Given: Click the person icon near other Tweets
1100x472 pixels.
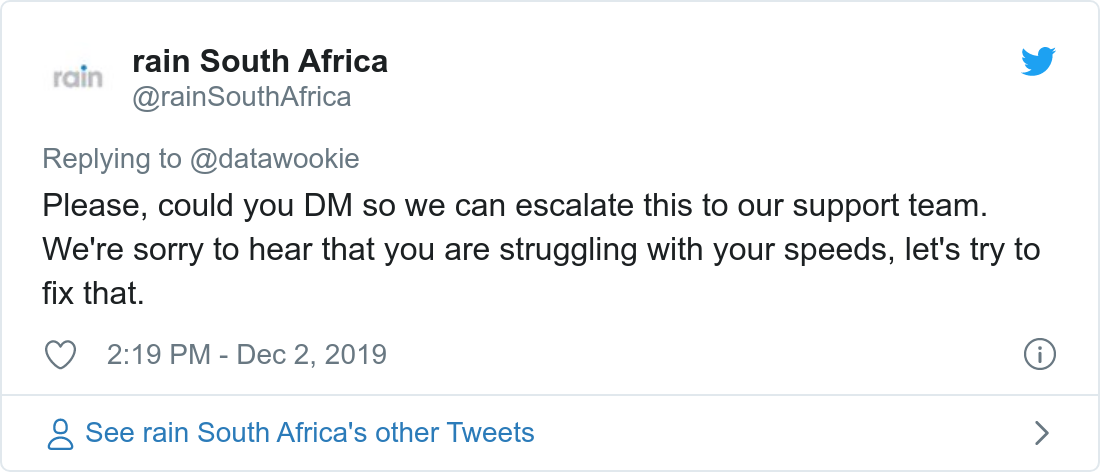Looking at the screenshot, I should (x=61, y=433).
